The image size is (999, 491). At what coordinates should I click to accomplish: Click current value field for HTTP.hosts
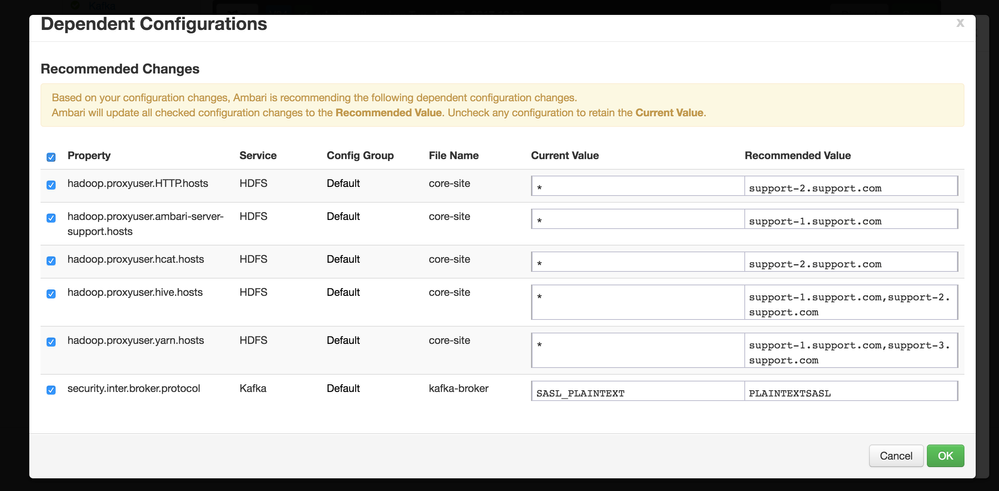pos(637,187)
